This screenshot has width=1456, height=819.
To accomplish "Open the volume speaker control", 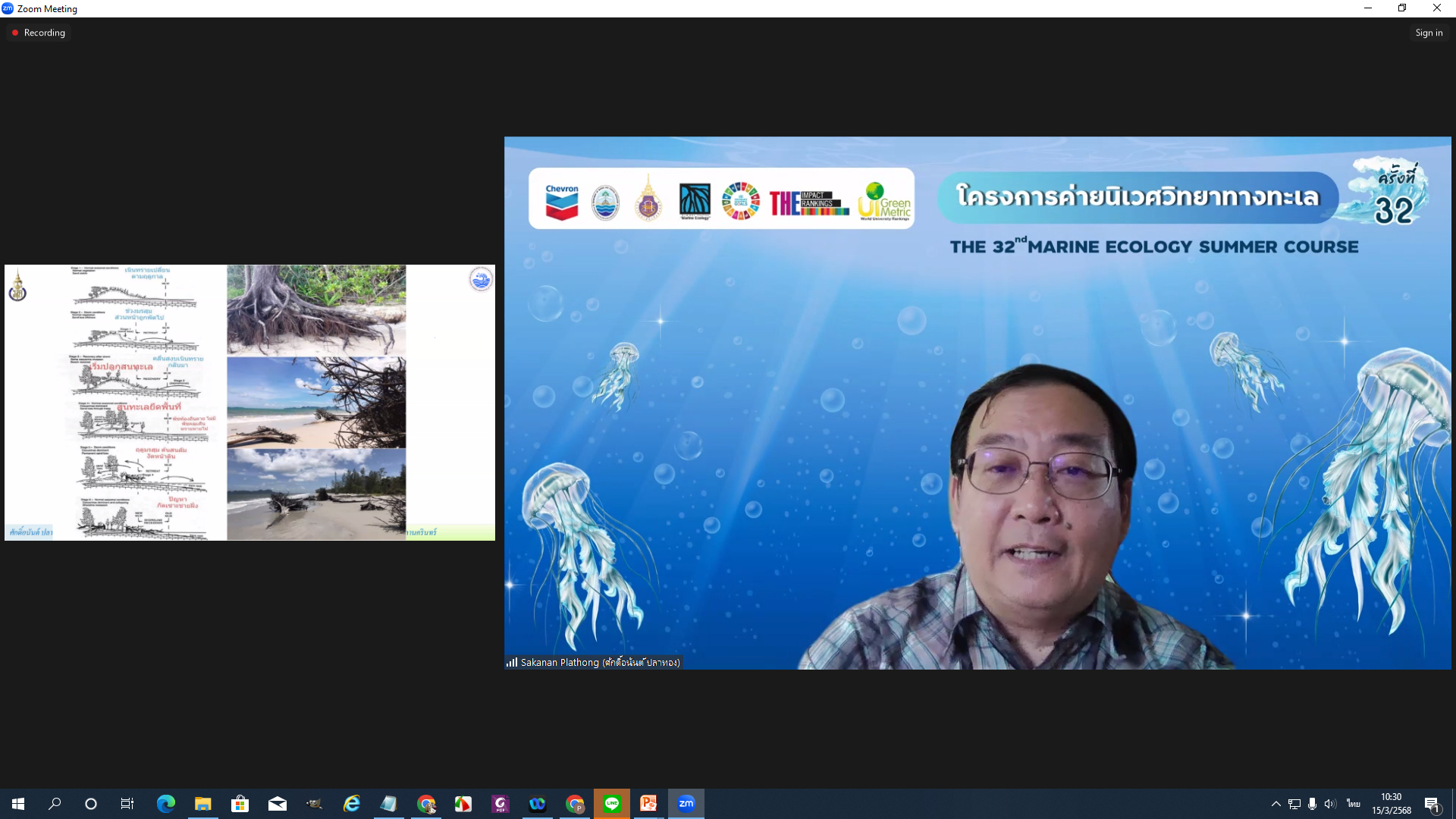I will 1330,804.
